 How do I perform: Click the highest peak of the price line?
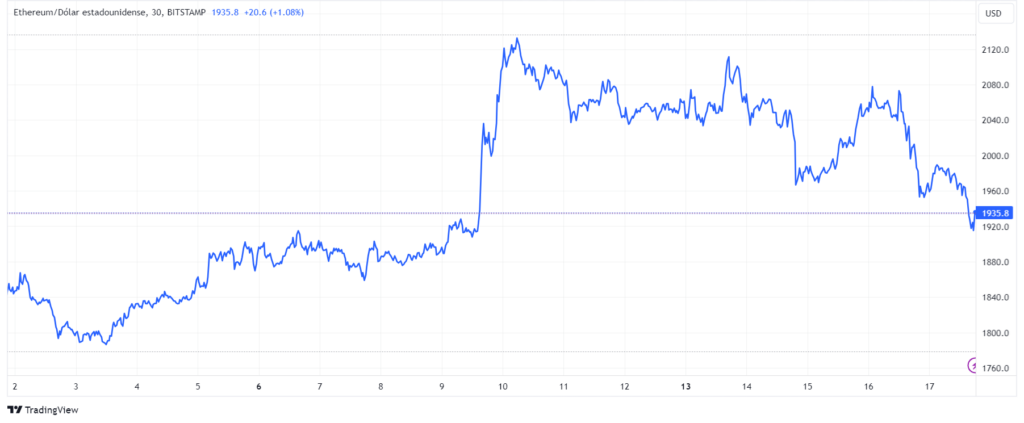(x=516, y=39)
